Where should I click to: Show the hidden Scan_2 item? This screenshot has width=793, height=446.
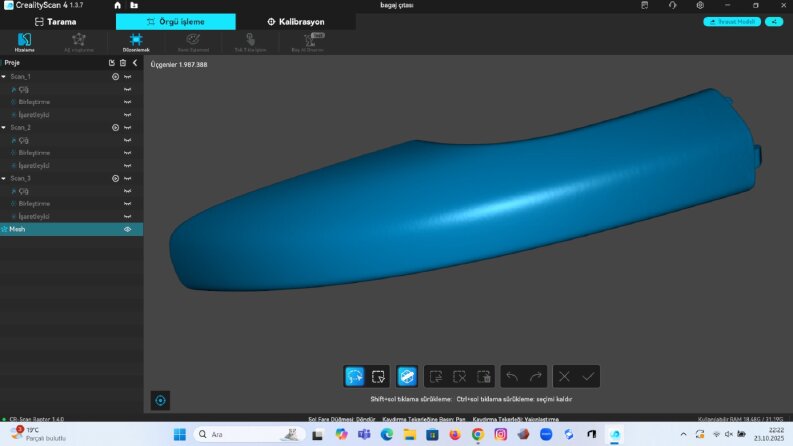127,127
